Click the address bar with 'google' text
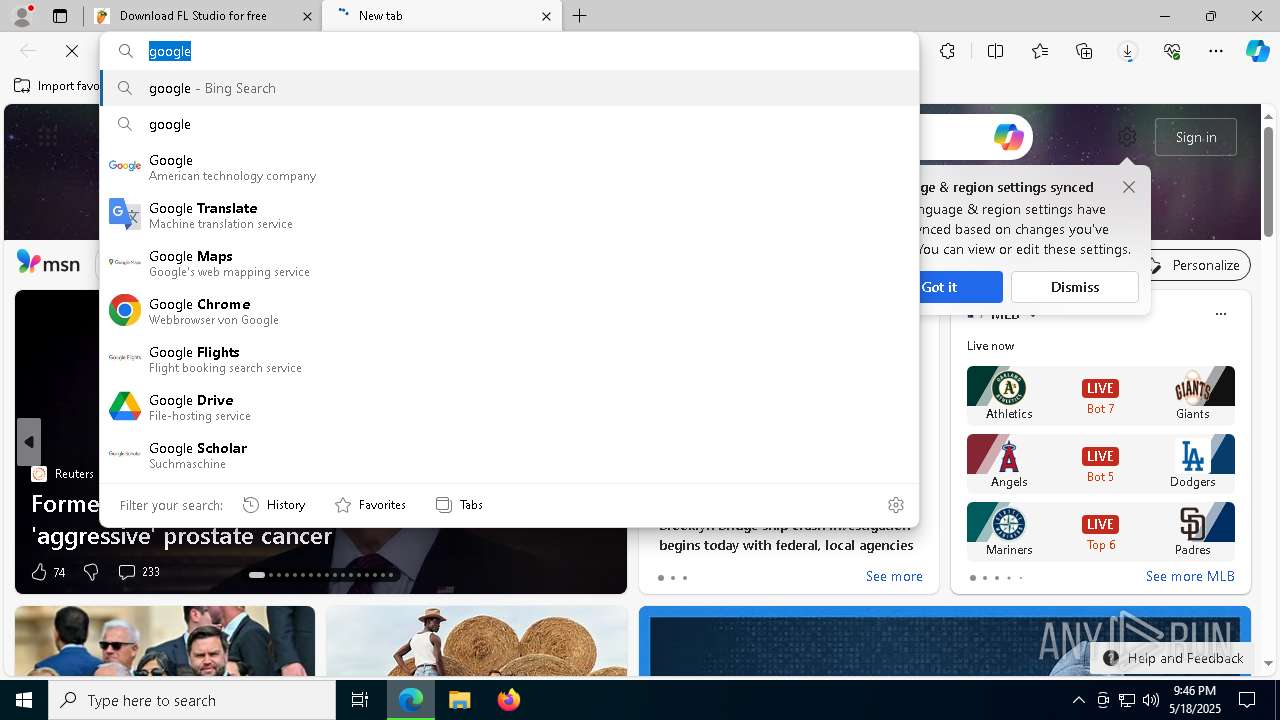The height and width of the screenshot is (720, 1280). coord(509,51)
